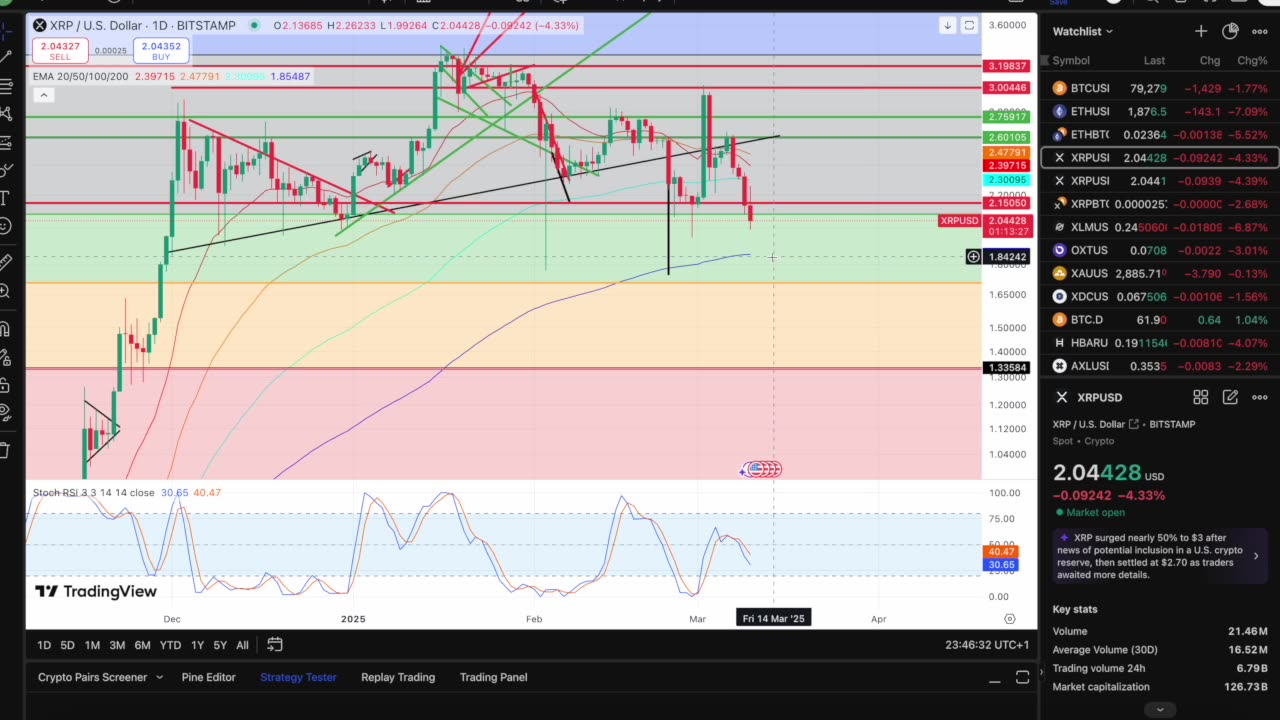Screen dimensions: 1280x720
Task: Set the 1D time range
Action: 44,645
